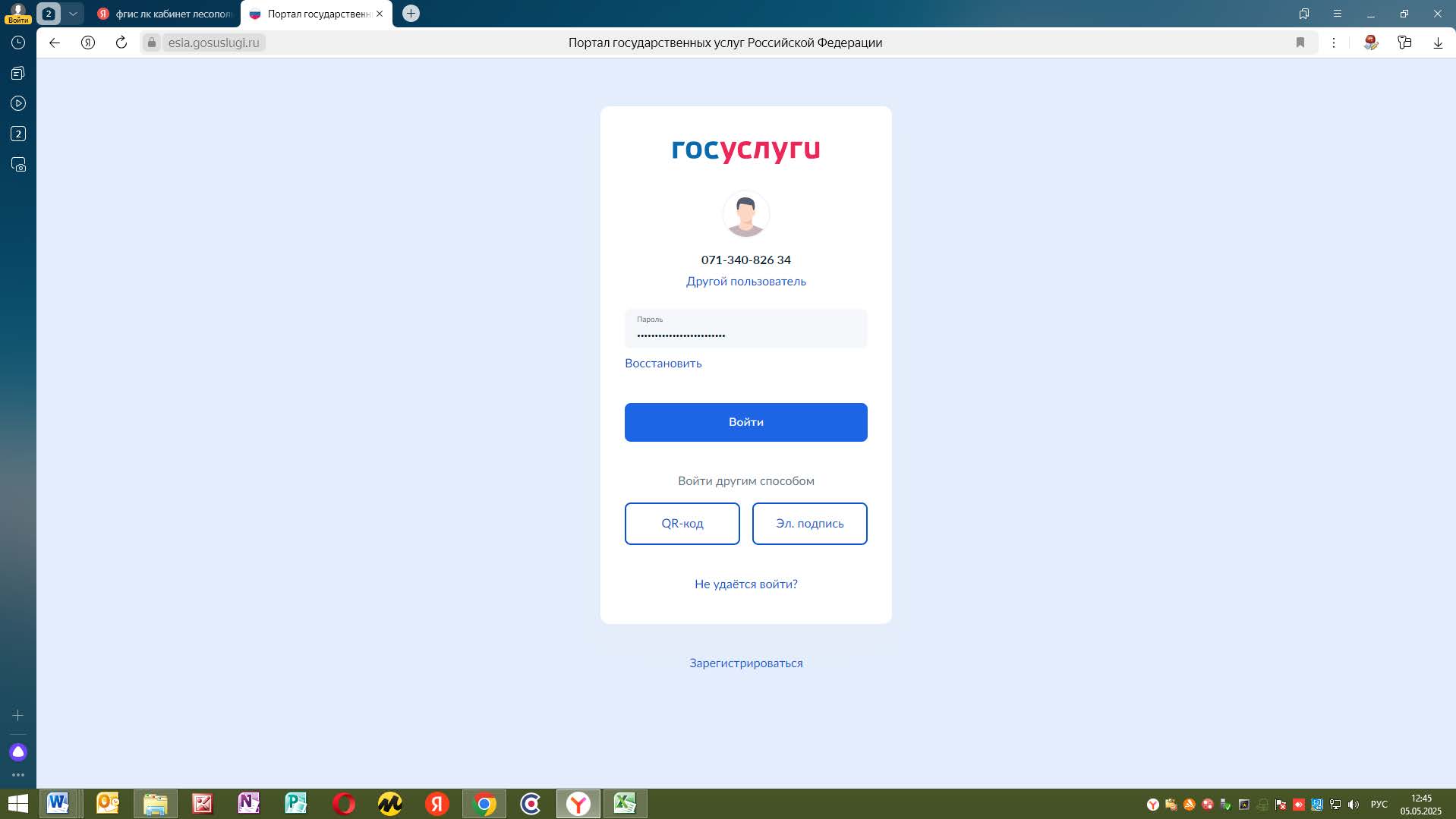Open OneNote from taskbar
Viewport: 1456px width, 819px height.
[x=249, y=803]
